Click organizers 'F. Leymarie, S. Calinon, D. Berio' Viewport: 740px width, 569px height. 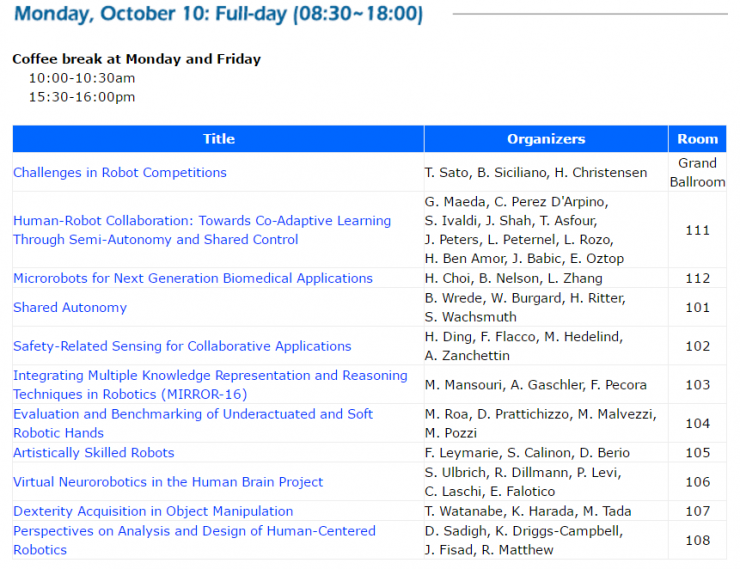coord(527,453)
